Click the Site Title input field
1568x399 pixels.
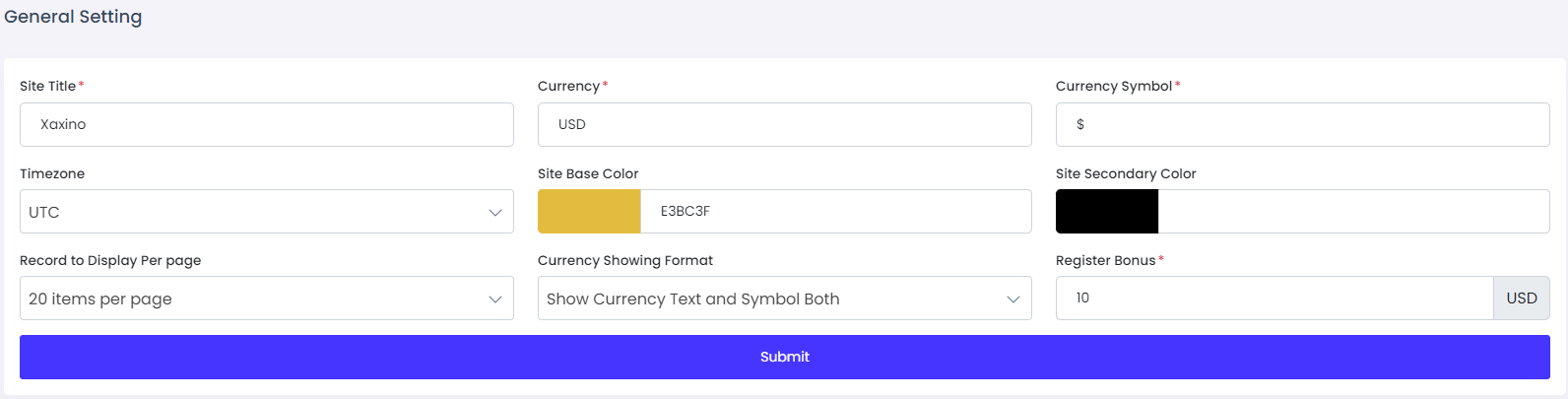(266, 125)
